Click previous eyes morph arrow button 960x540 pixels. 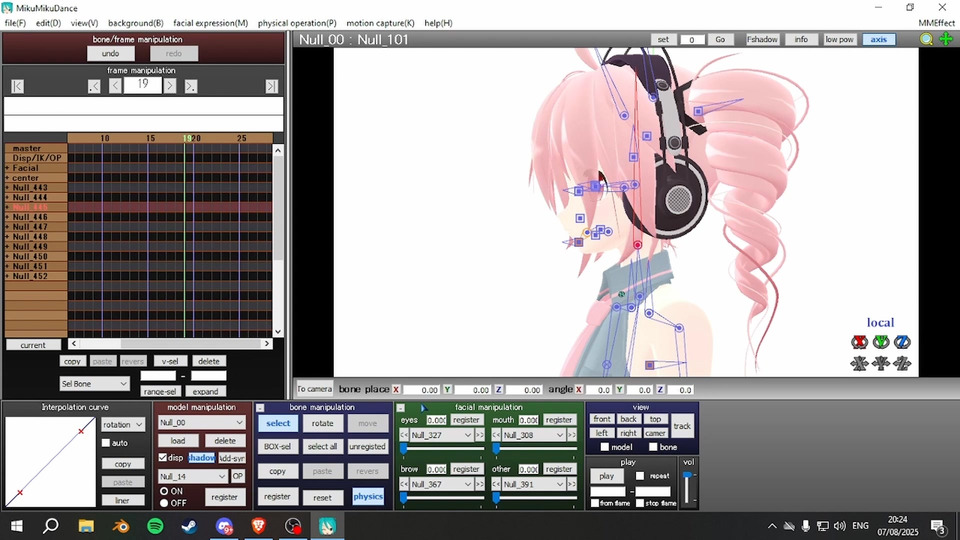404,435
